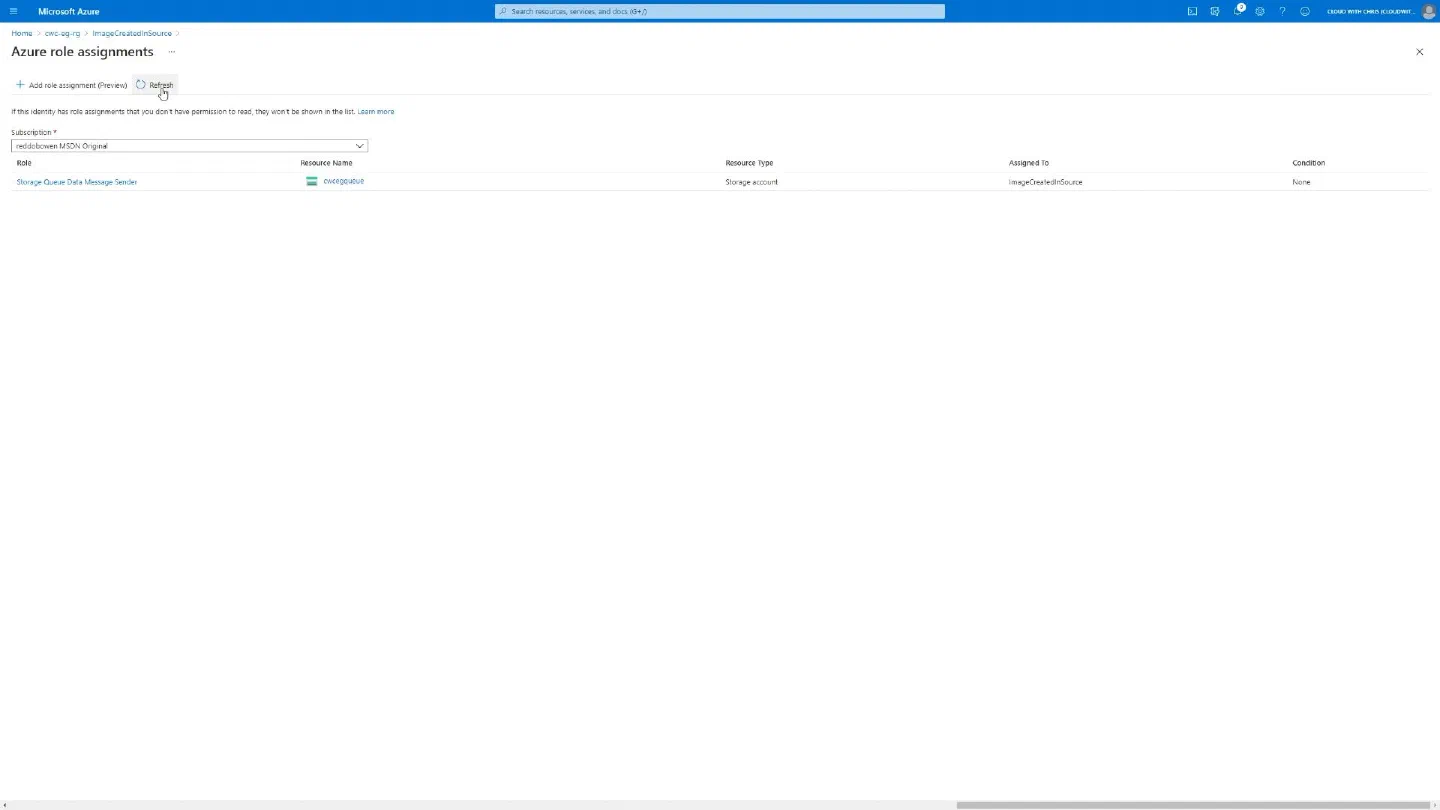Launch Cloud Shell from the top bar
This screenshot has height=810, width=1440.
[x=1192, y=11]
